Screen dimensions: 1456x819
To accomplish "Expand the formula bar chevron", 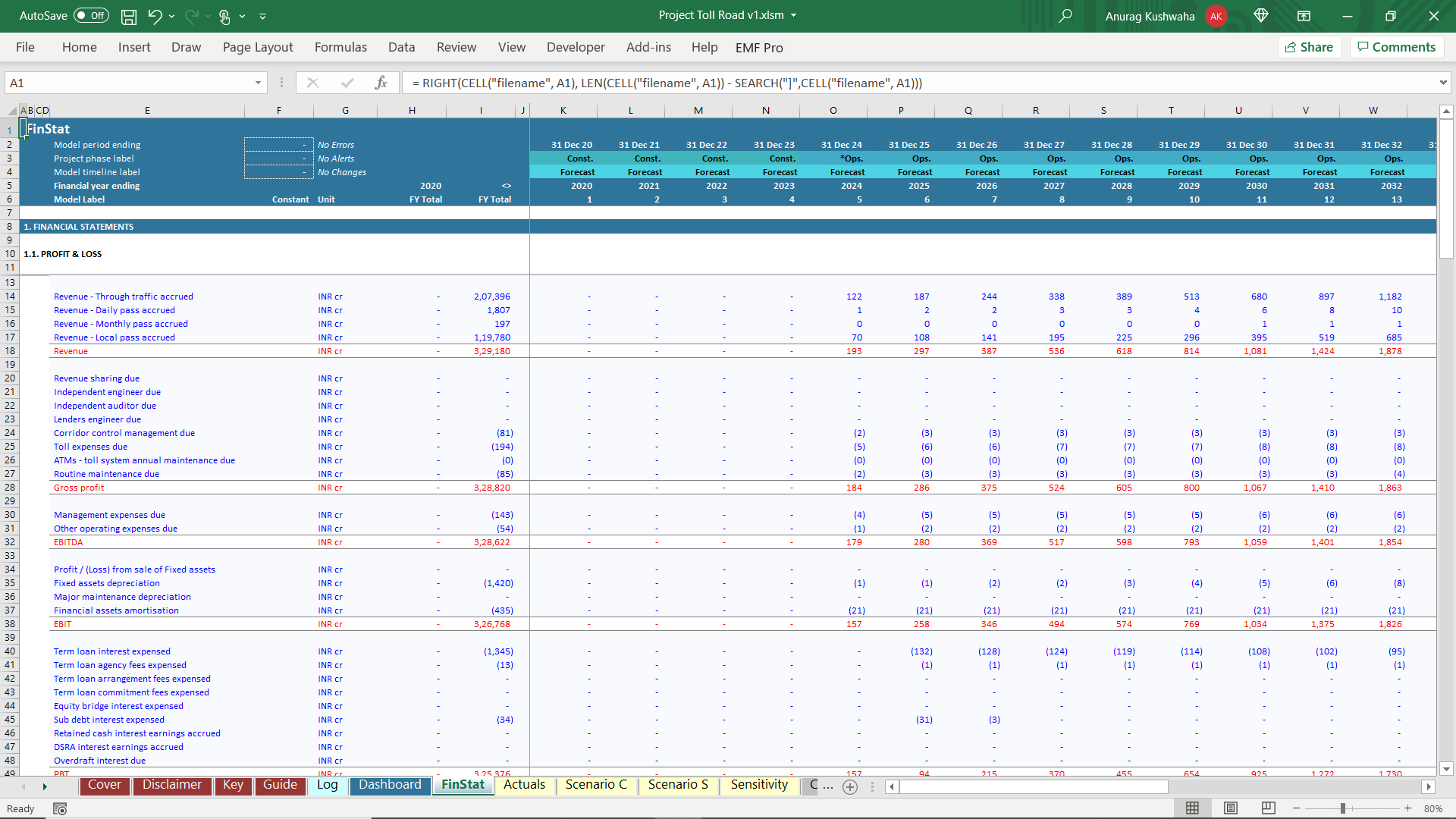I will (x=1442, y=83).
